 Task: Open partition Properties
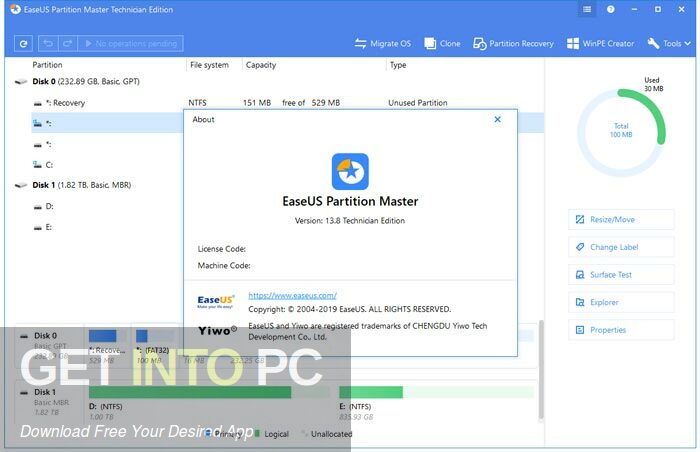pyautogui.click(x=621, y=330)
